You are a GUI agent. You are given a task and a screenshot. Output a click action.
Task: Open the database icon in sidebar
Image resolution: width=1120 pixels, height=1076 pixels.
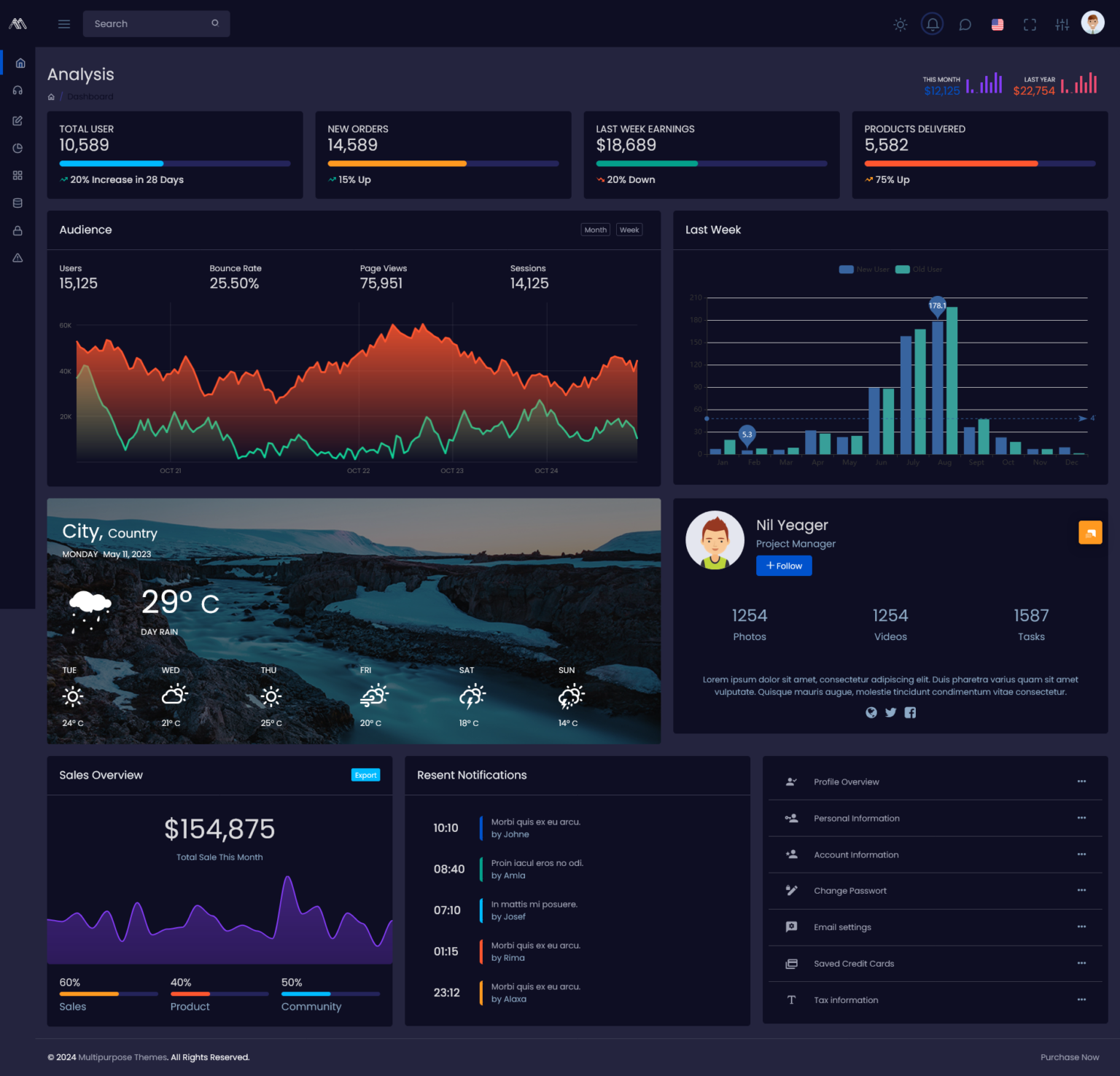[x=17, y=203]
